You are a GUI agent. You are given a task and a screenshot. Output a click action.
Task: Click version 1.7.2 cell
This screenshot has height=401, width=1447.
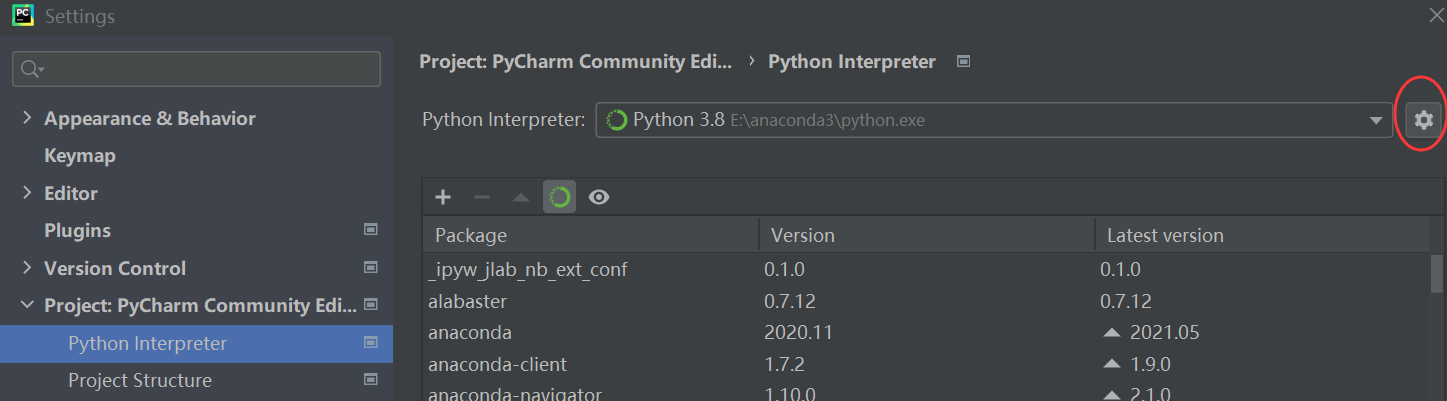pos(783,364)
